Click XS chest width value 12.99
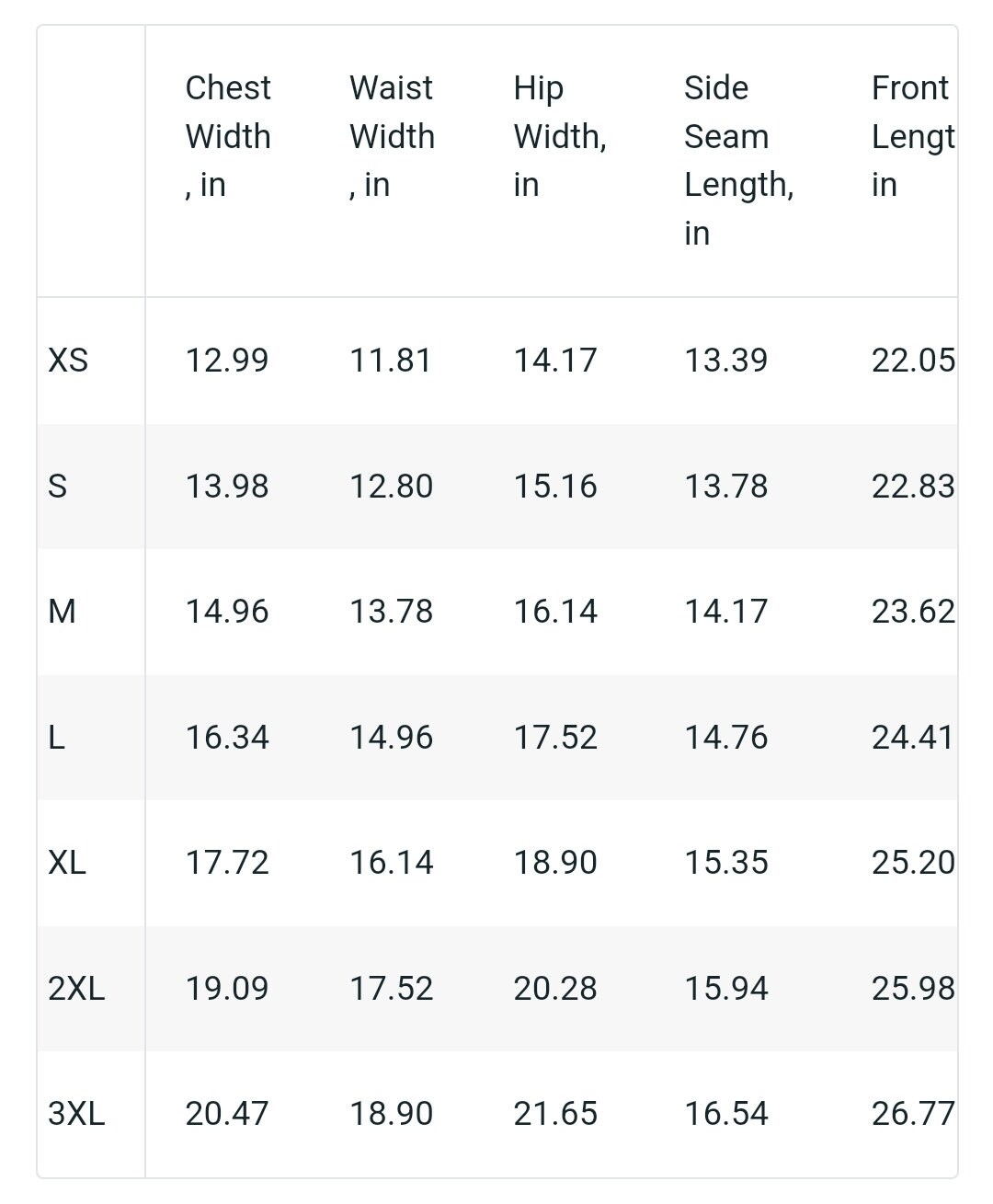The image size is (993, 1204). tap(227, 360)
